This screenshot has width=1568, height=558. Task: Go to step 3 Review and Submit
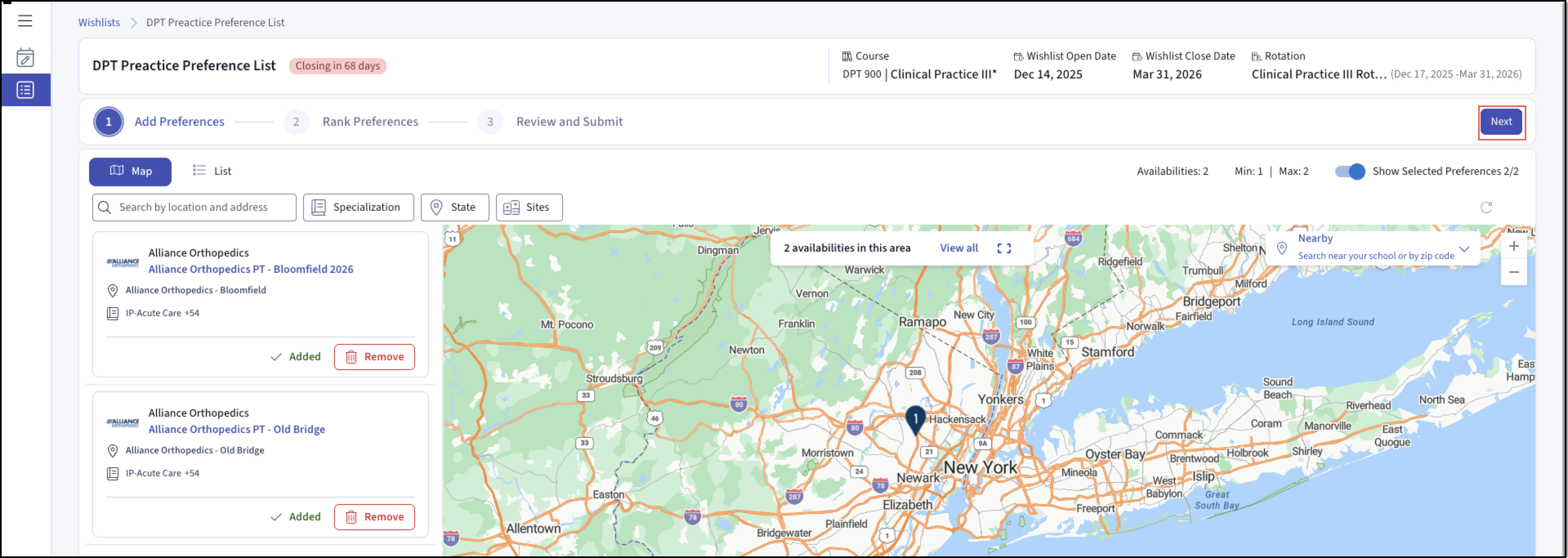point(550,122)
